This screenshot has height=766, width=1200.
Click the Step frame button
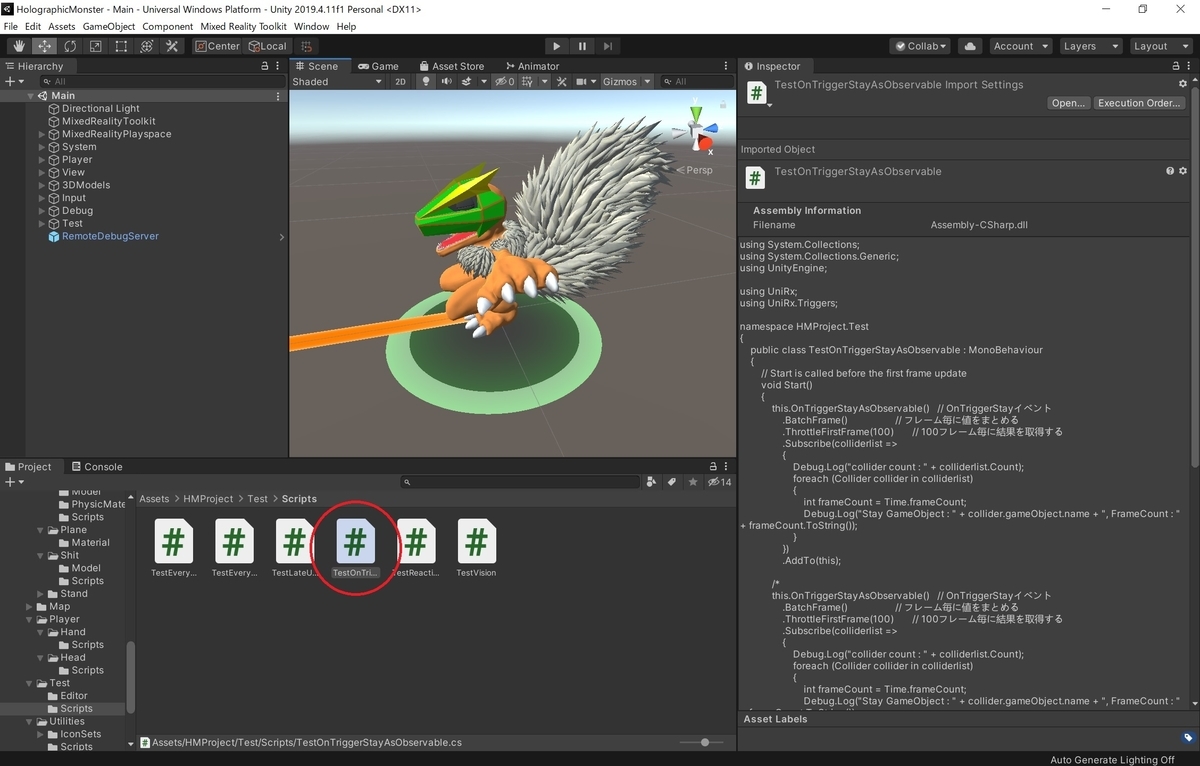point(607,46)
